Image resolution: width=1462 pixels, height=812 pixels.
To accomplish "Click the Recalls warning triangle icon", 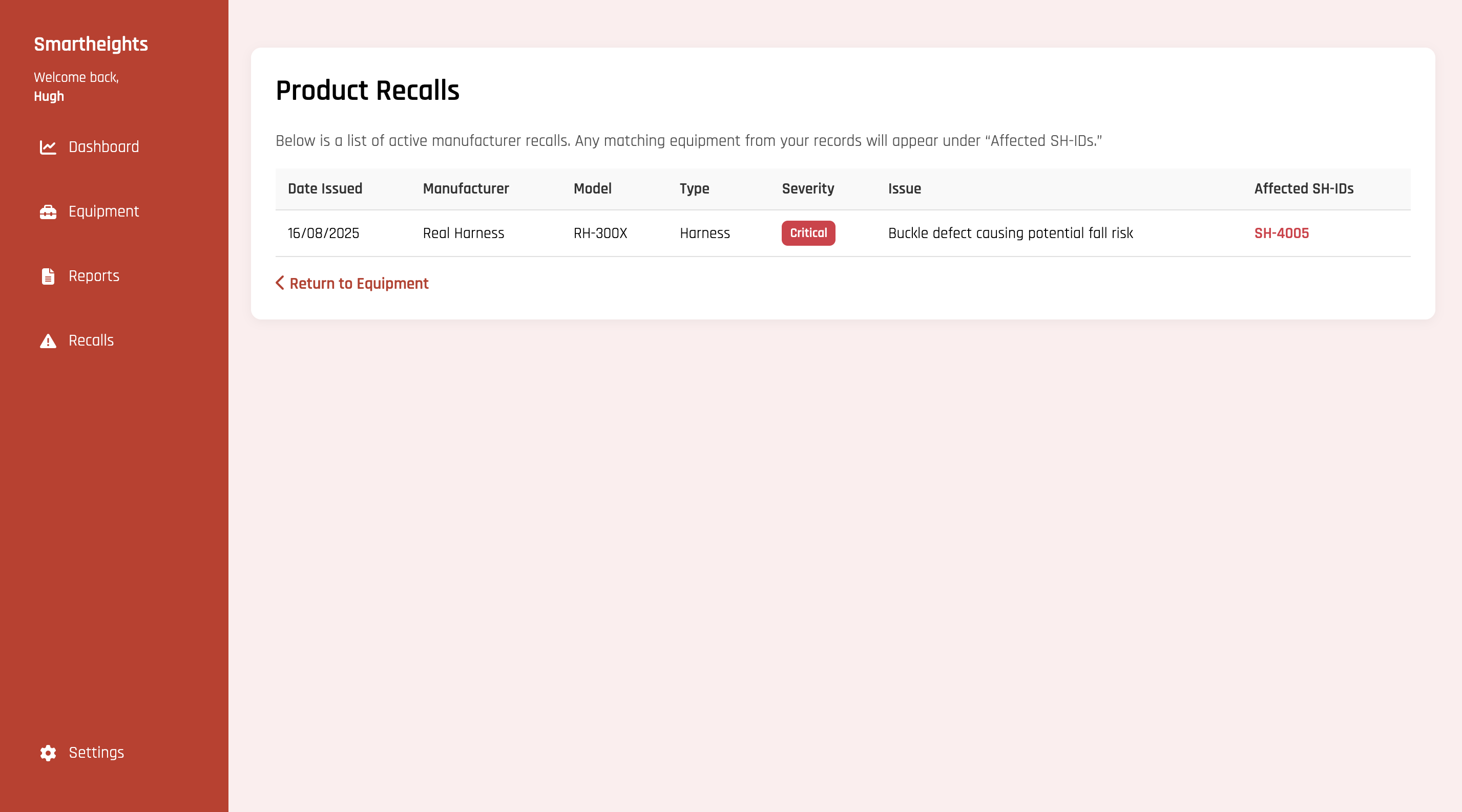I will [x=48, y=341].
